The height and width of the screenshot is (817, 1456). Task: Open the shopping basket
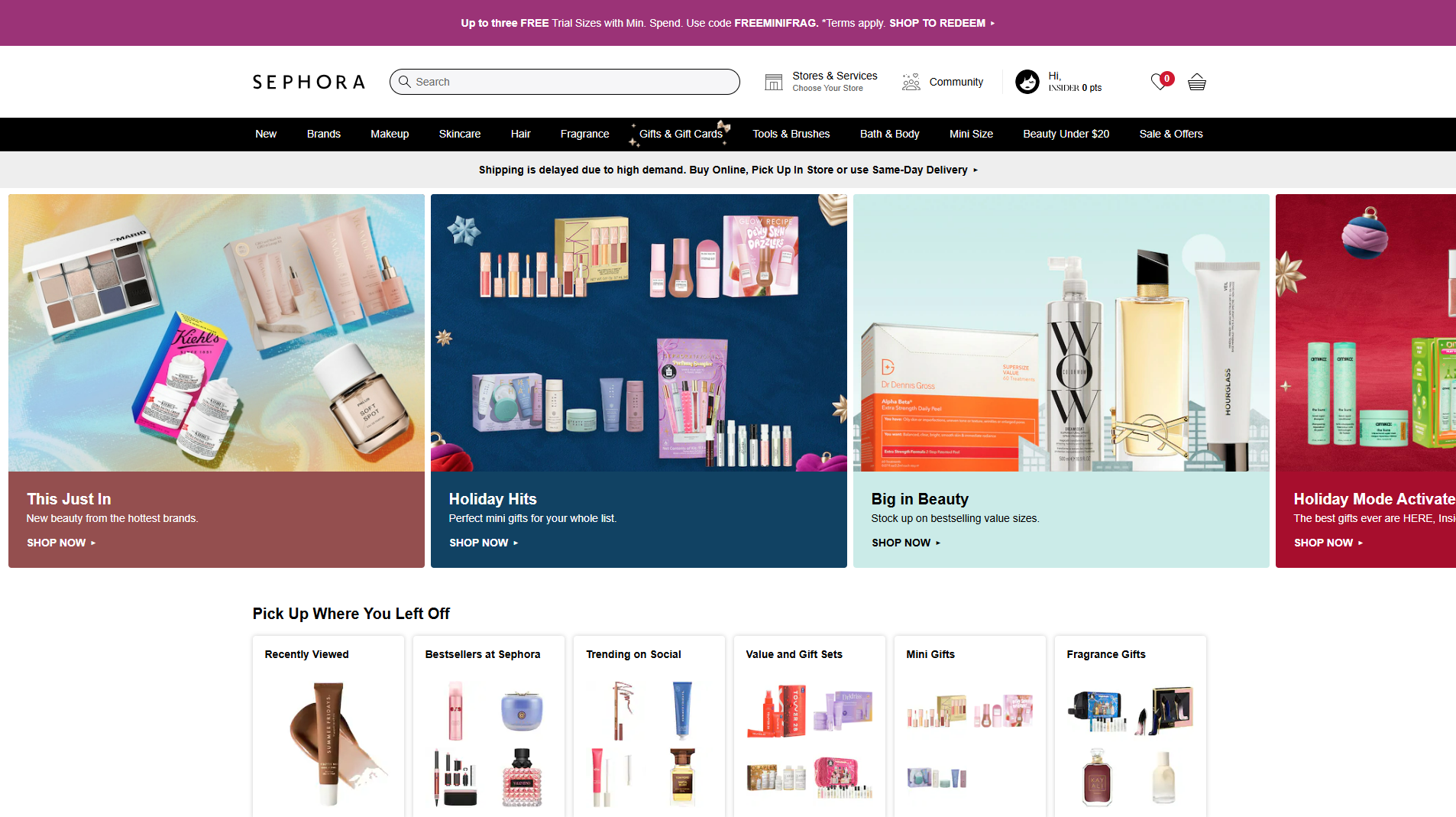[1196, 82]
